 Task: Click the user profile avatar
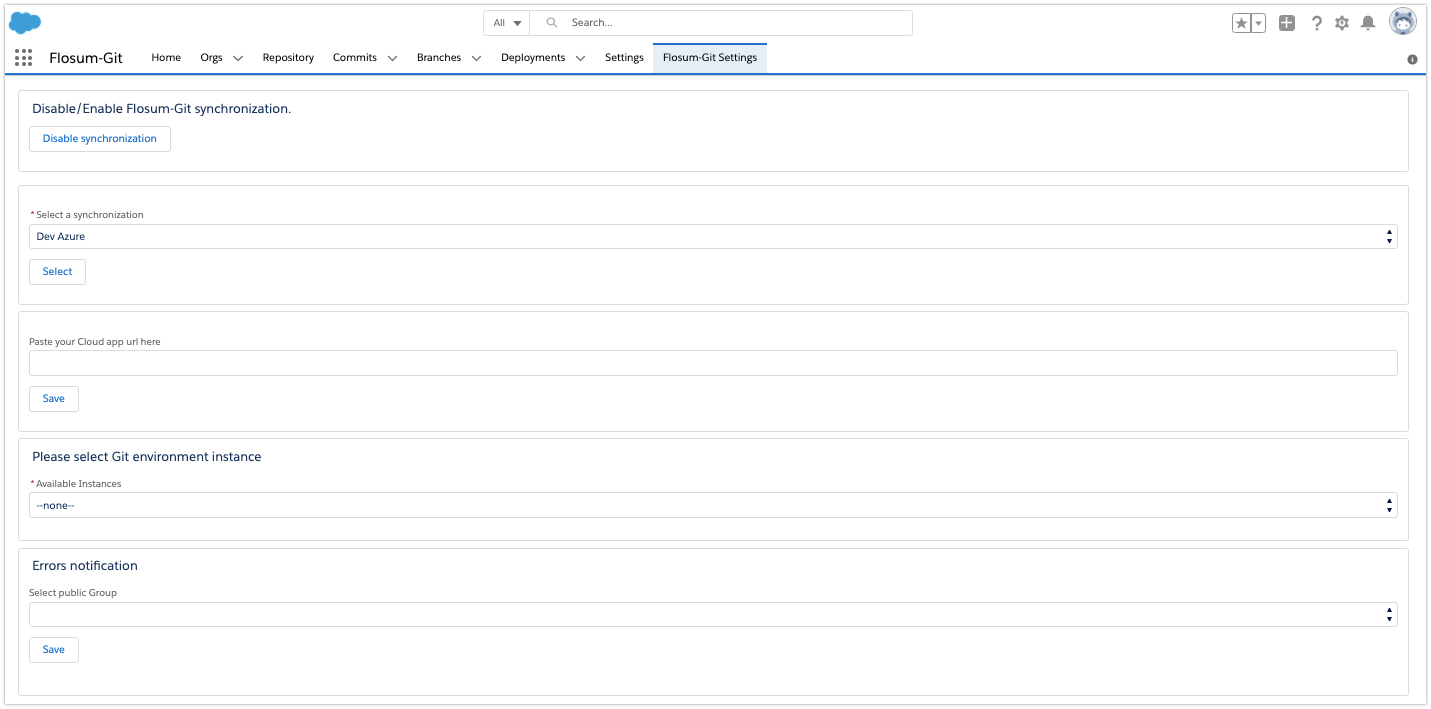(x=1403, y=22)
